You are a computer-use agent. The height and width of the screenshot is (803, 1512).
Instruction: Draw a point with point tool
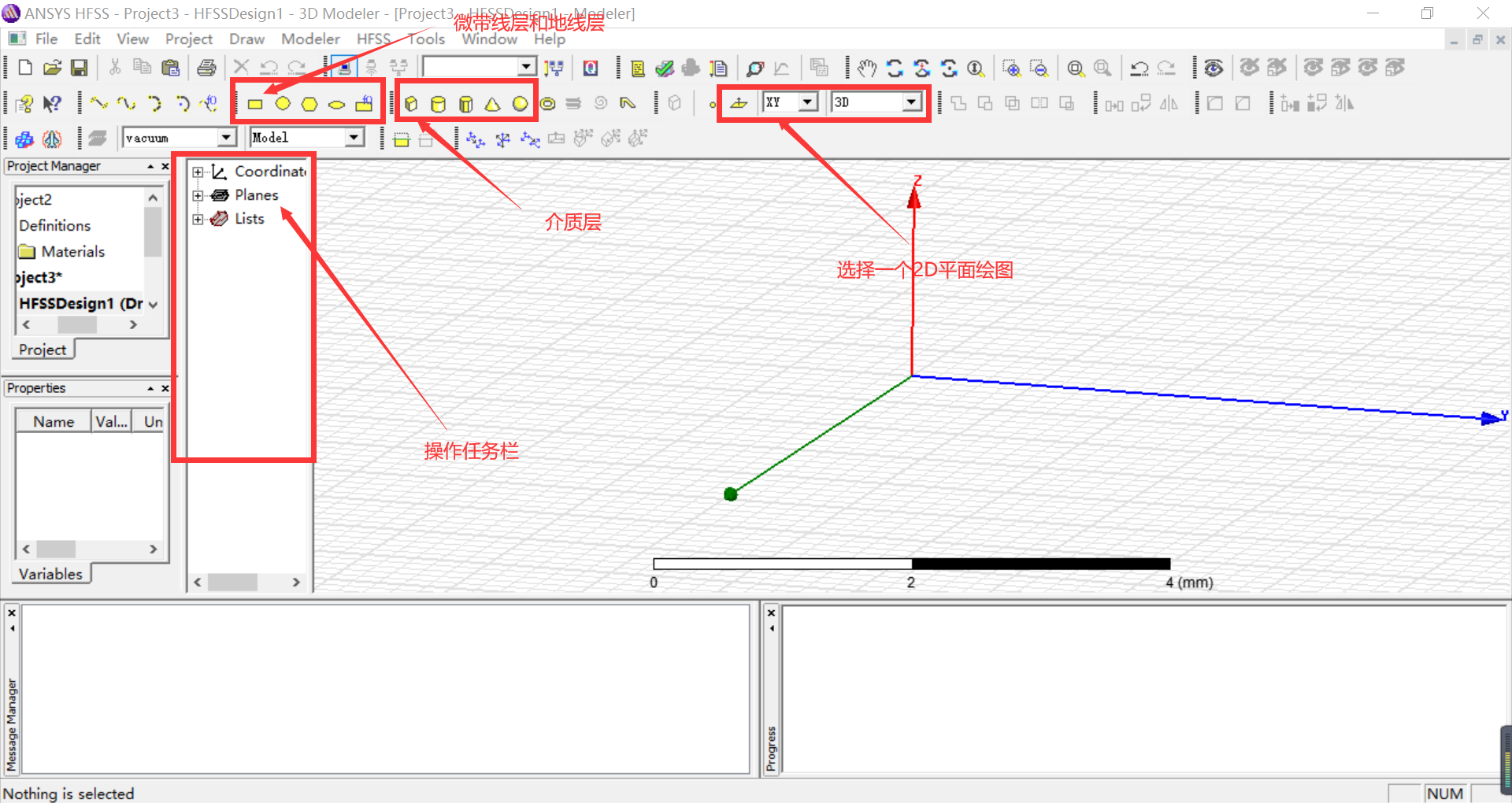pos(713,105)
